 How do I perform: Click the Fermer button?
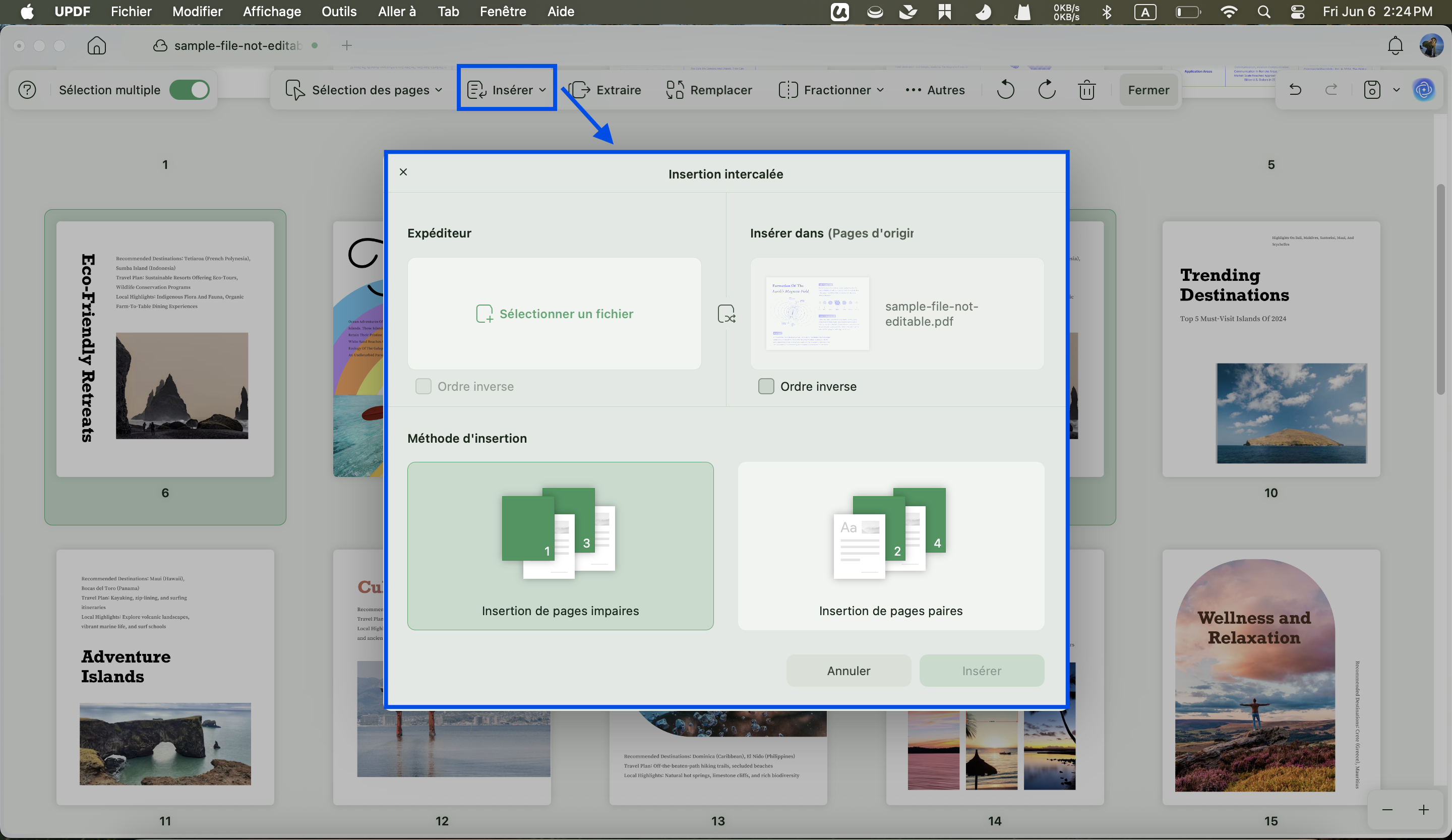pos(1148,90)
